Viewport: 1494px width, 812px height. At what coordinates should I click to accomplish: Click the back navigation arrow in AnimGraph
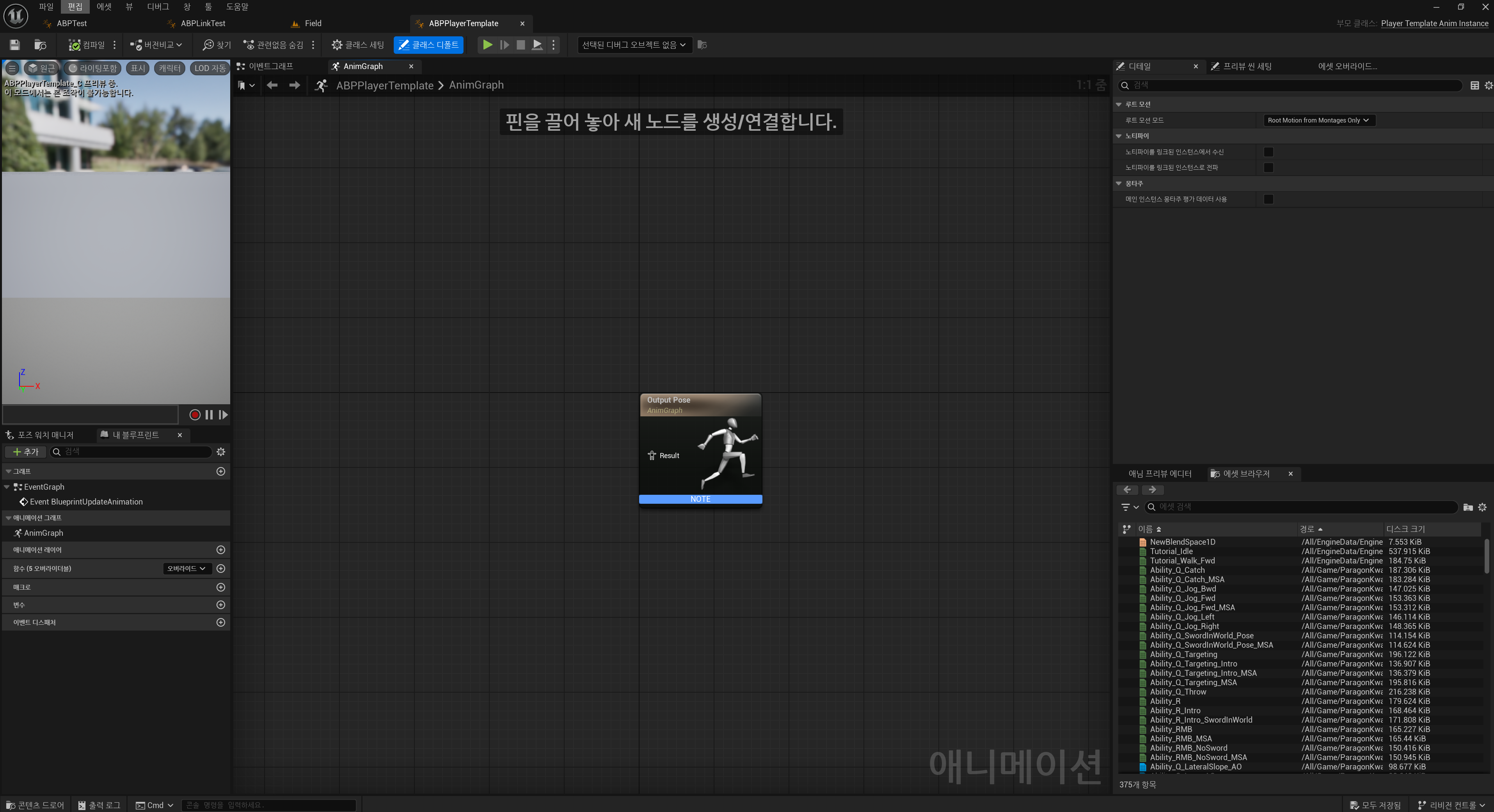[x=272, y=85]
